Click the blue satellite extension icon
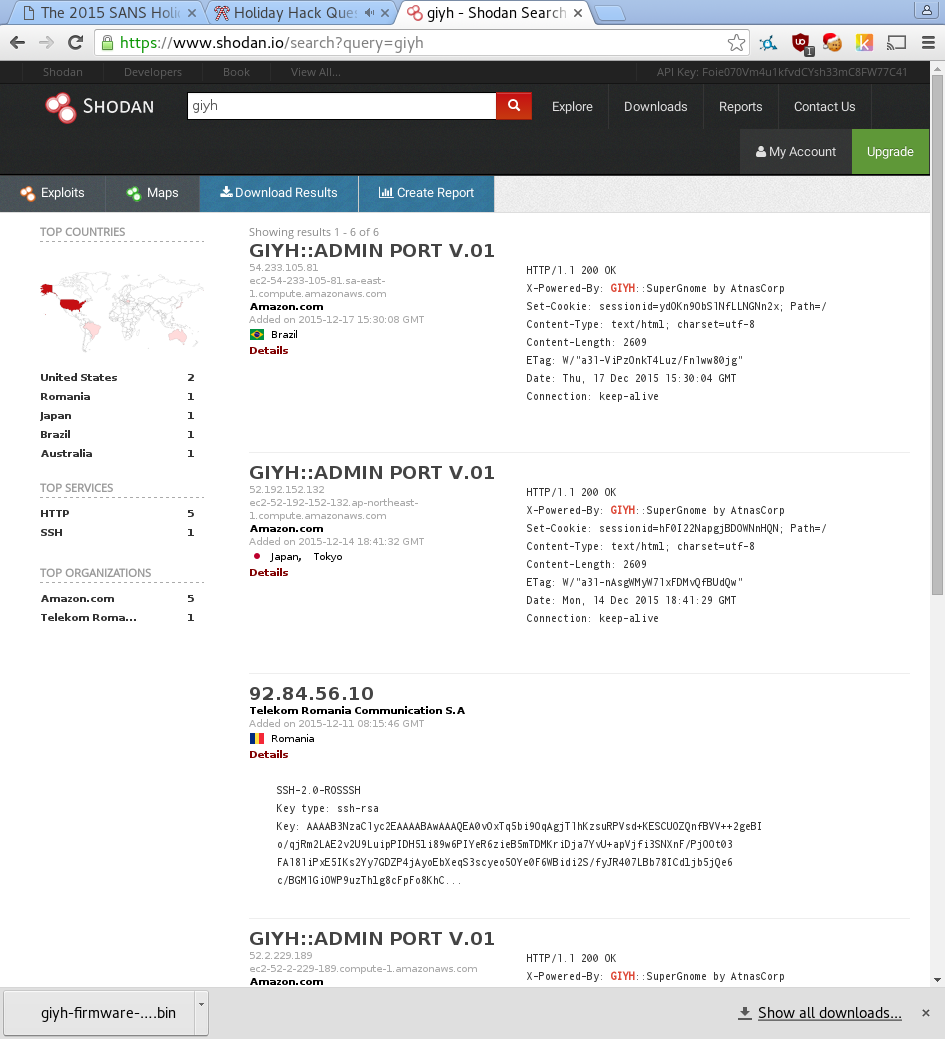Screen dimensions: 945x1039 pos(769,44)
